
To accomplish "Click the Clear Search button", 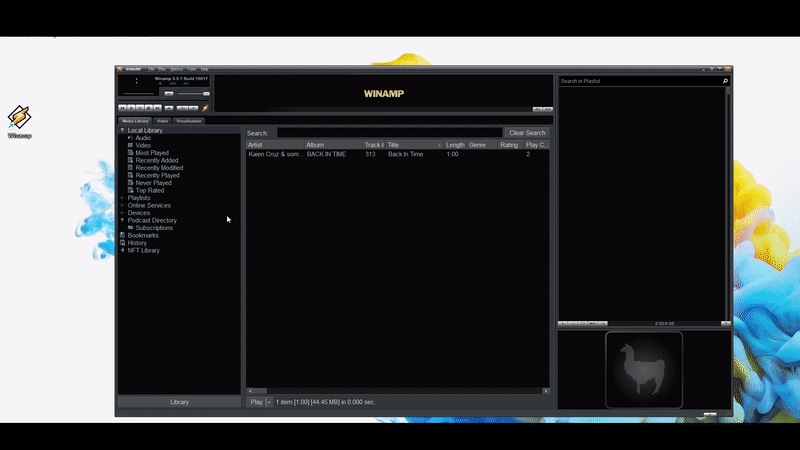I will (x=527, y=133).
